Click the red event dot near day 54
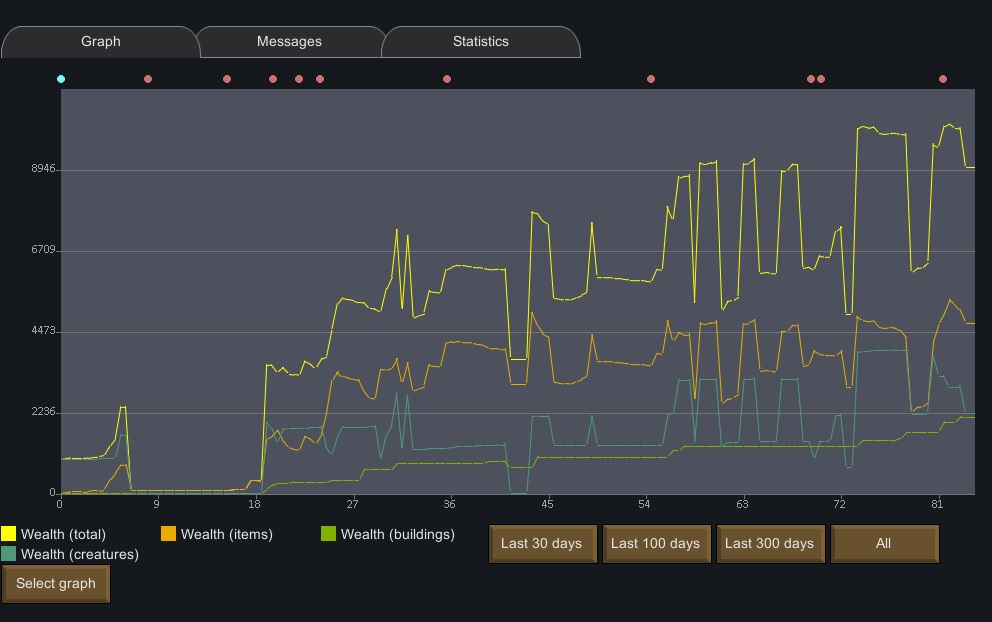This screenshot has height=622, width=992. [651, 79]
